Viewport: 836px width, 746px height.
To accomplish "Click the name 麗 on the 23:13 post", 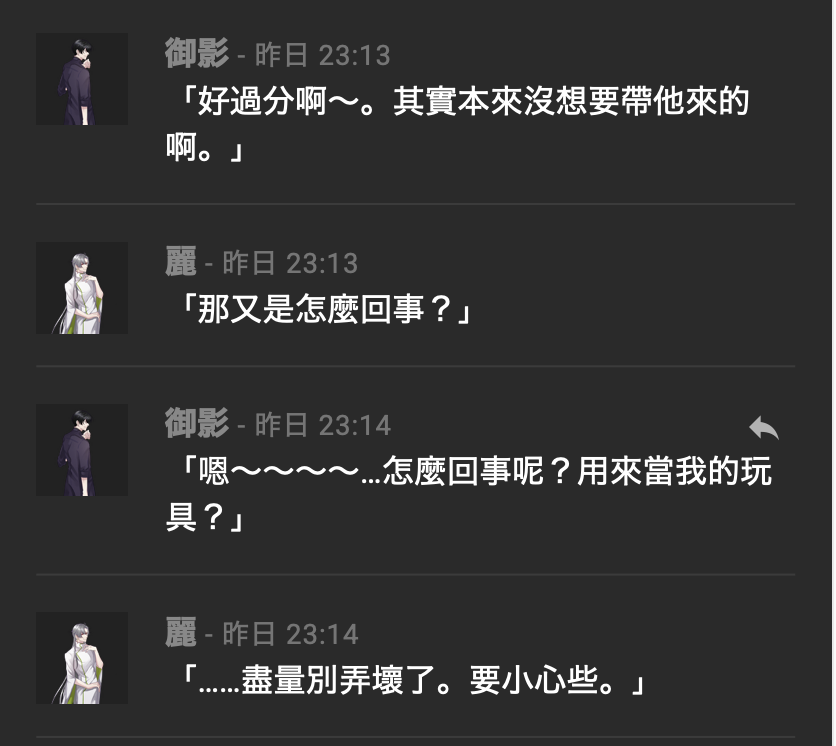I will [x=181, y=262].
